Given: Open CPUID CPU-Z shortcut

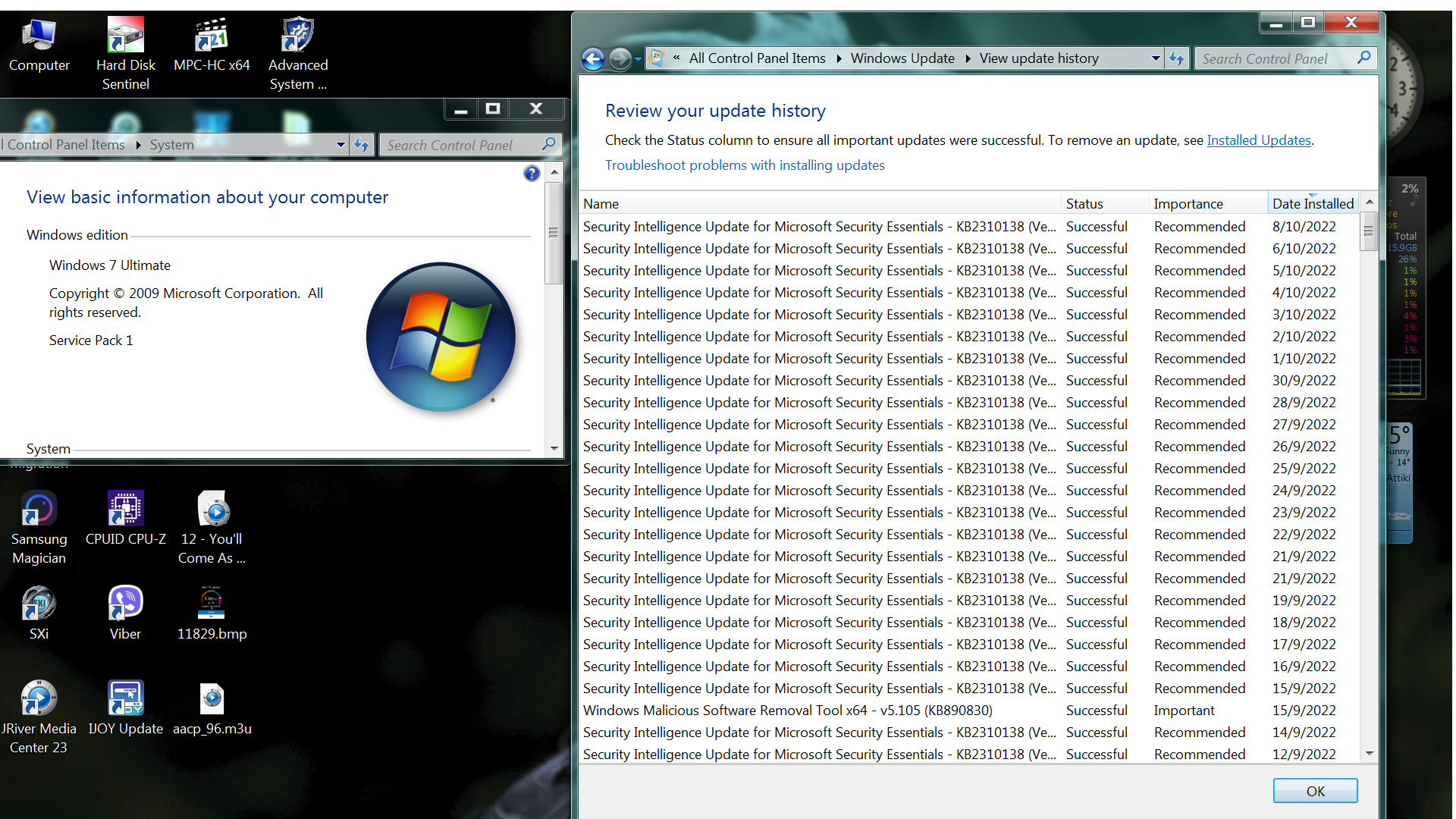Looking at the screenshot, I should click(125, 519).
